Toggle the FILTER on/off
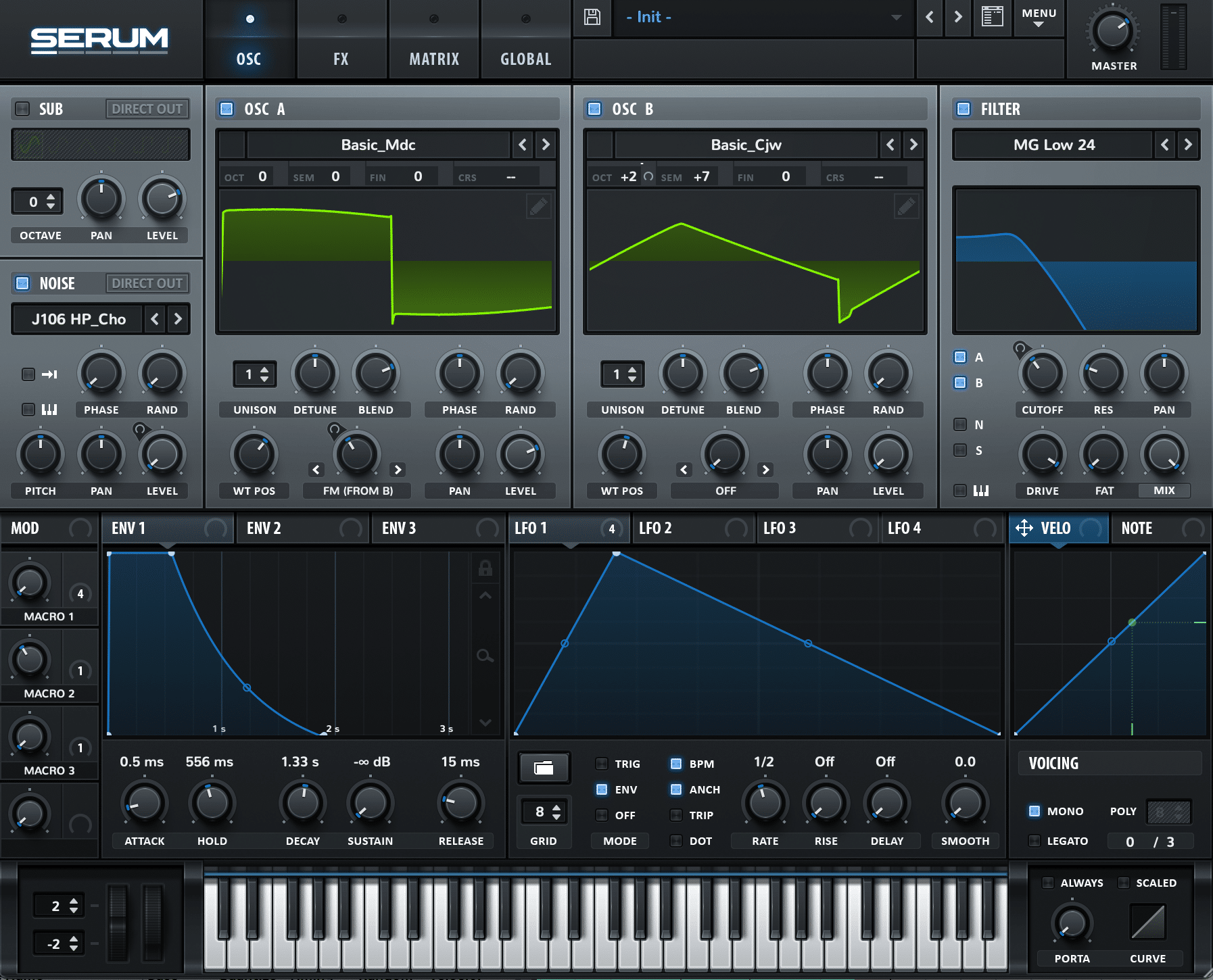Viewport: 1213px width, 980px height. [964, 108]
